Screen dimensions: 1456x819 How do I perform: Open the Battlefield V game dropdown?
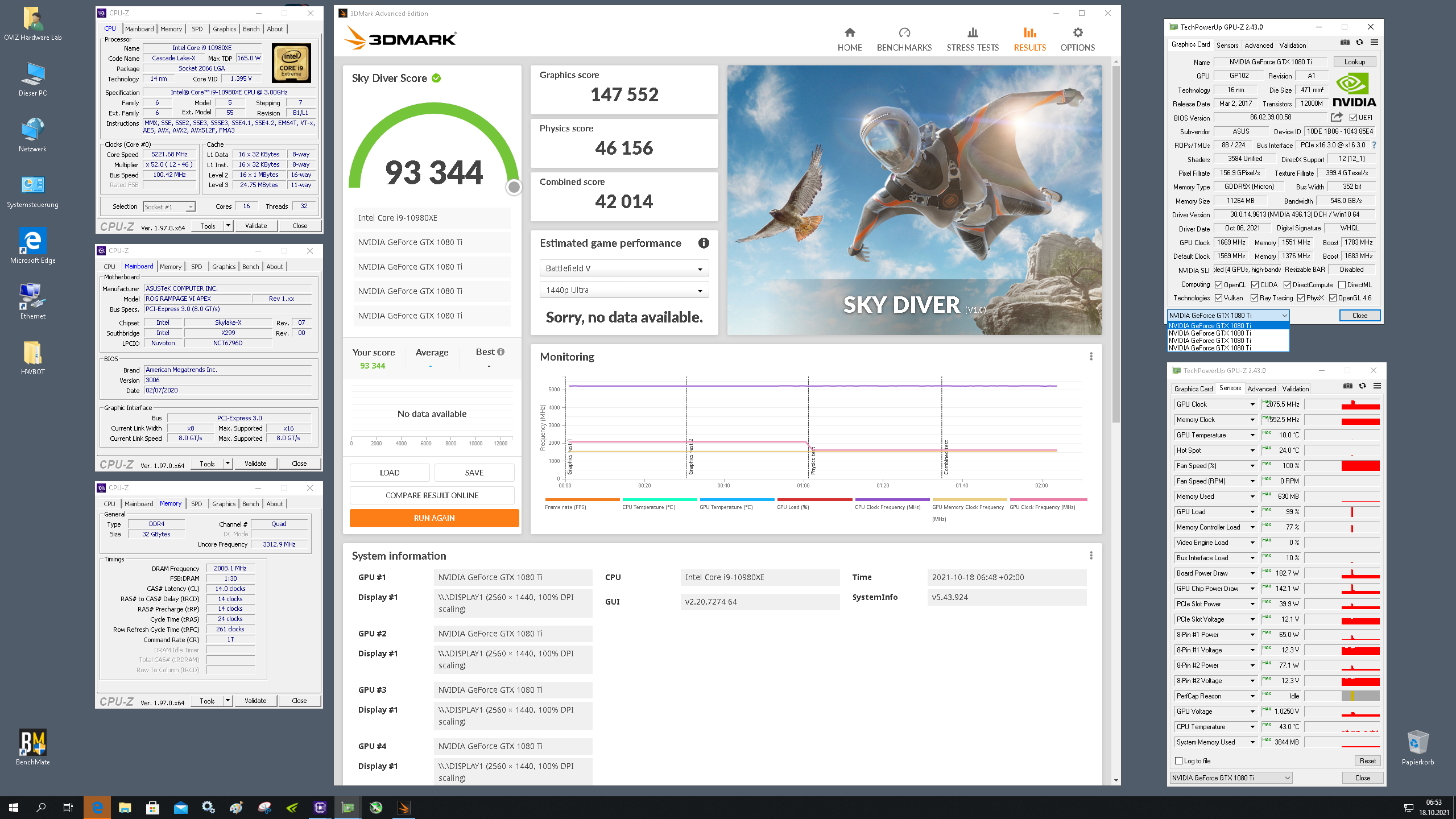tap(624, 268)
